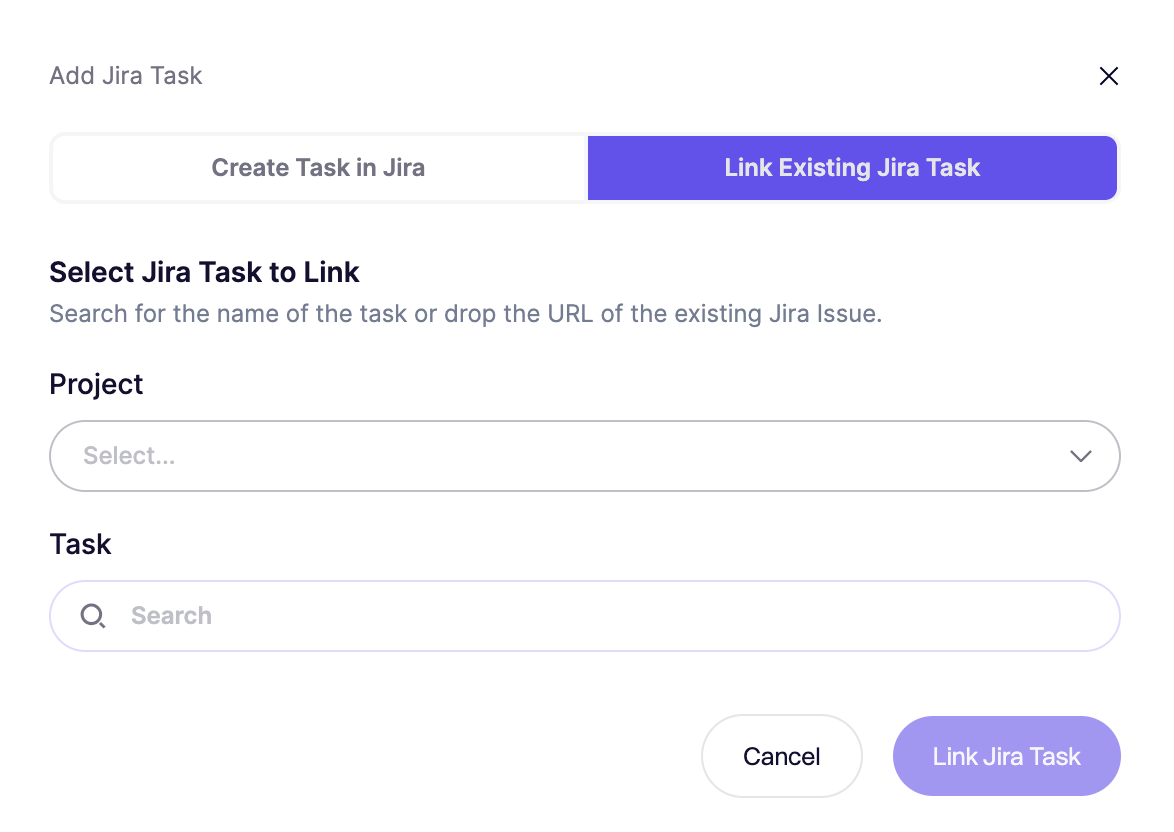
Task: Click the description about dropping Jira URL
Action: coord(466,314)
